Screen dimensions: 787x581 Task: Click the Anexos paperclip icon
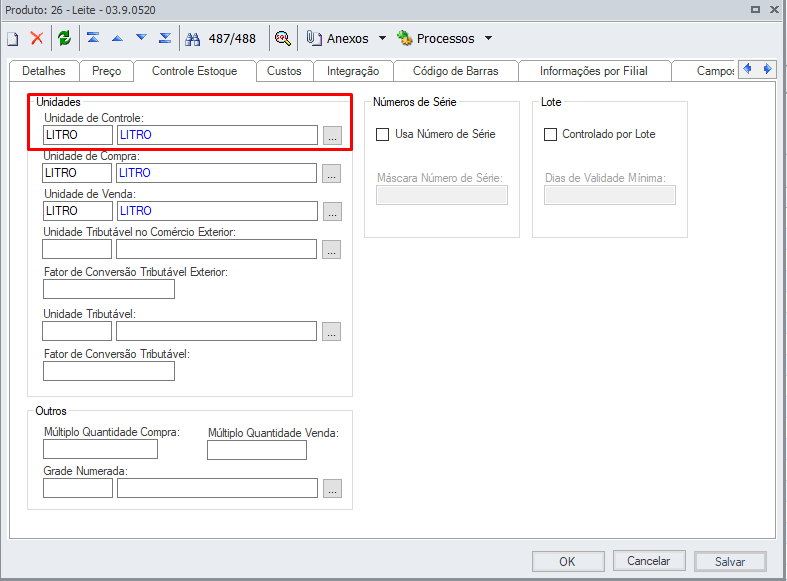click(x=314, y=38)
